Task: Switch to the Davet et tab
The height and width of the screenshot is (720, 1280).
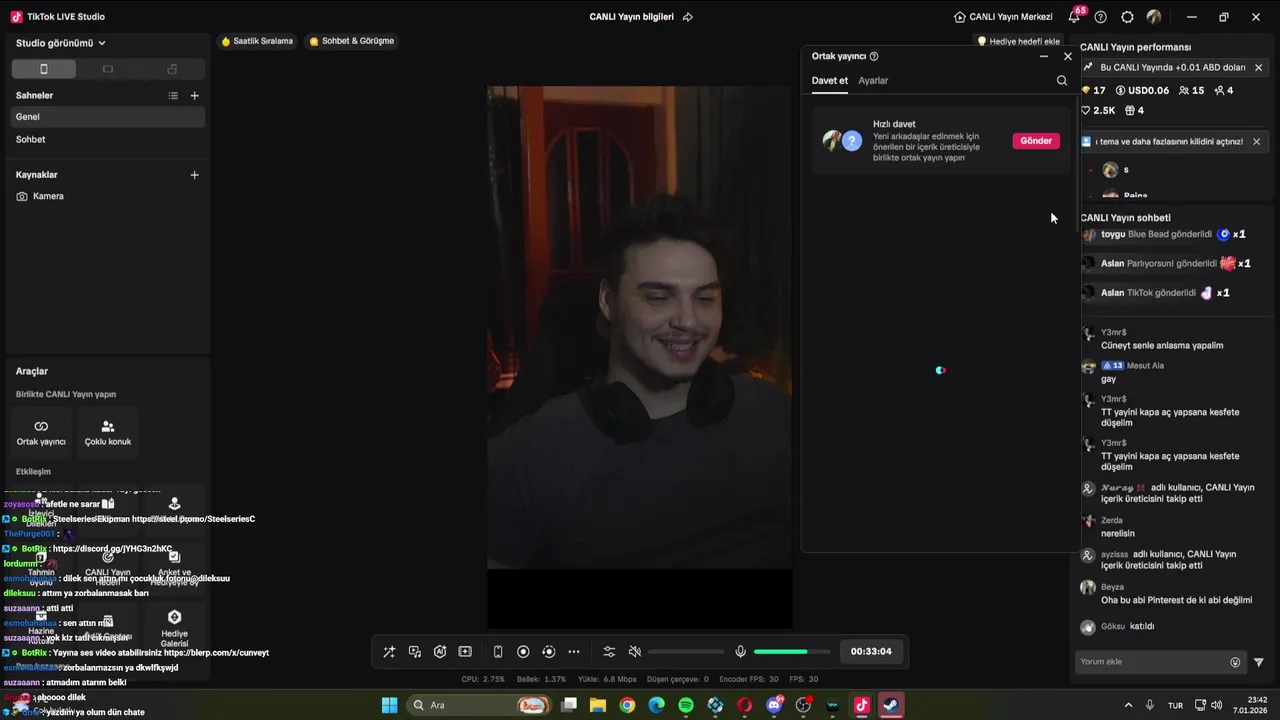Action: [830, 81]
